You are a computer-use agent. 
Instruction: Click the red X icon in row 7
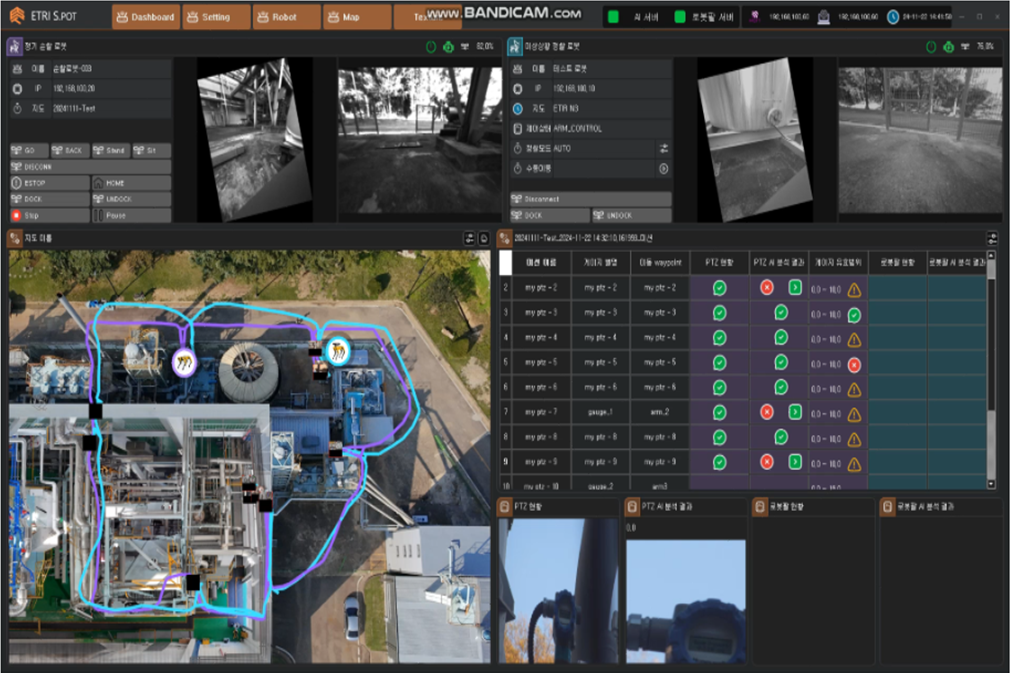(767, 412)
